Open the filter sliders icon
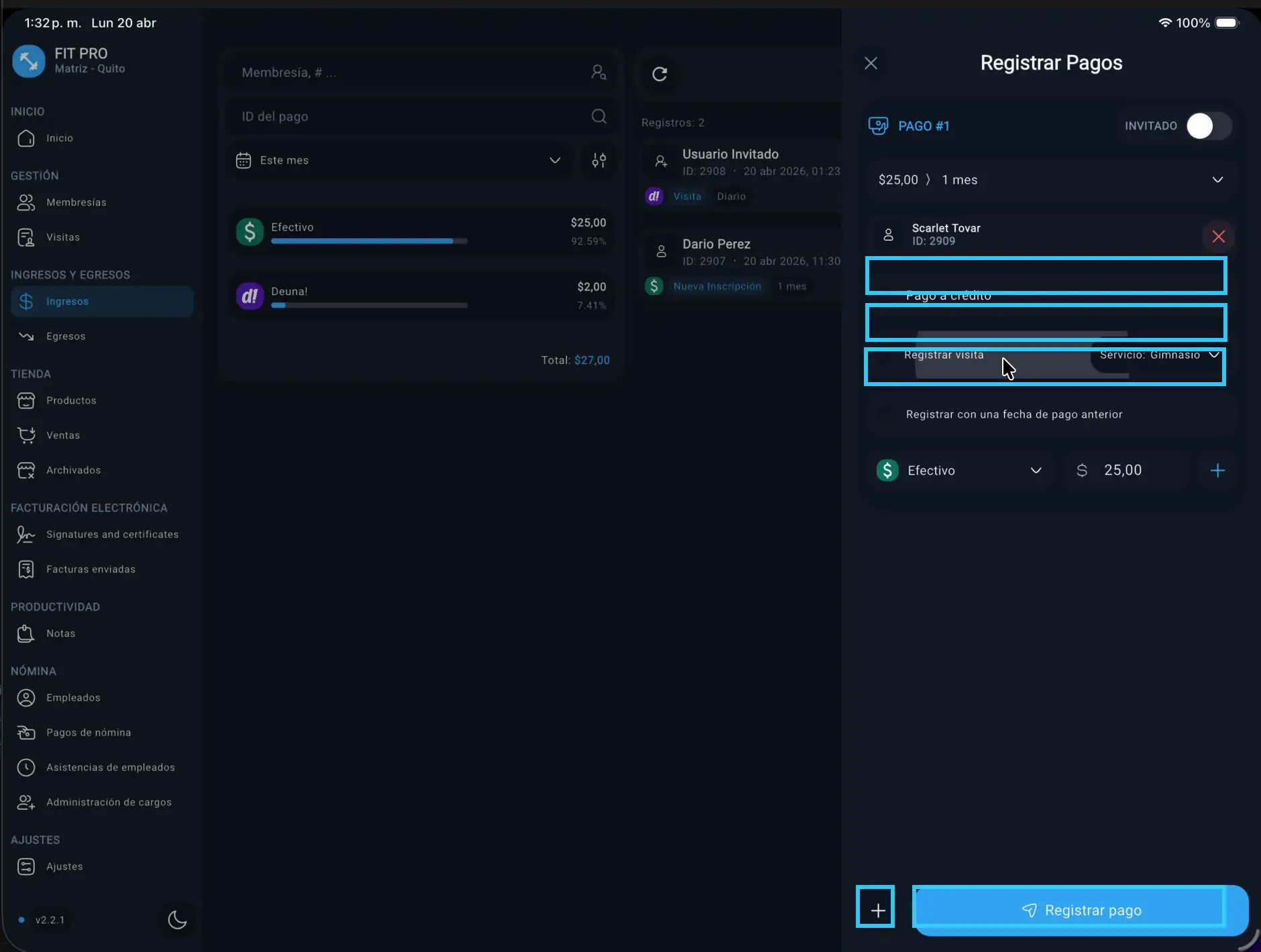1261x952 pixels. pos(599,160)
